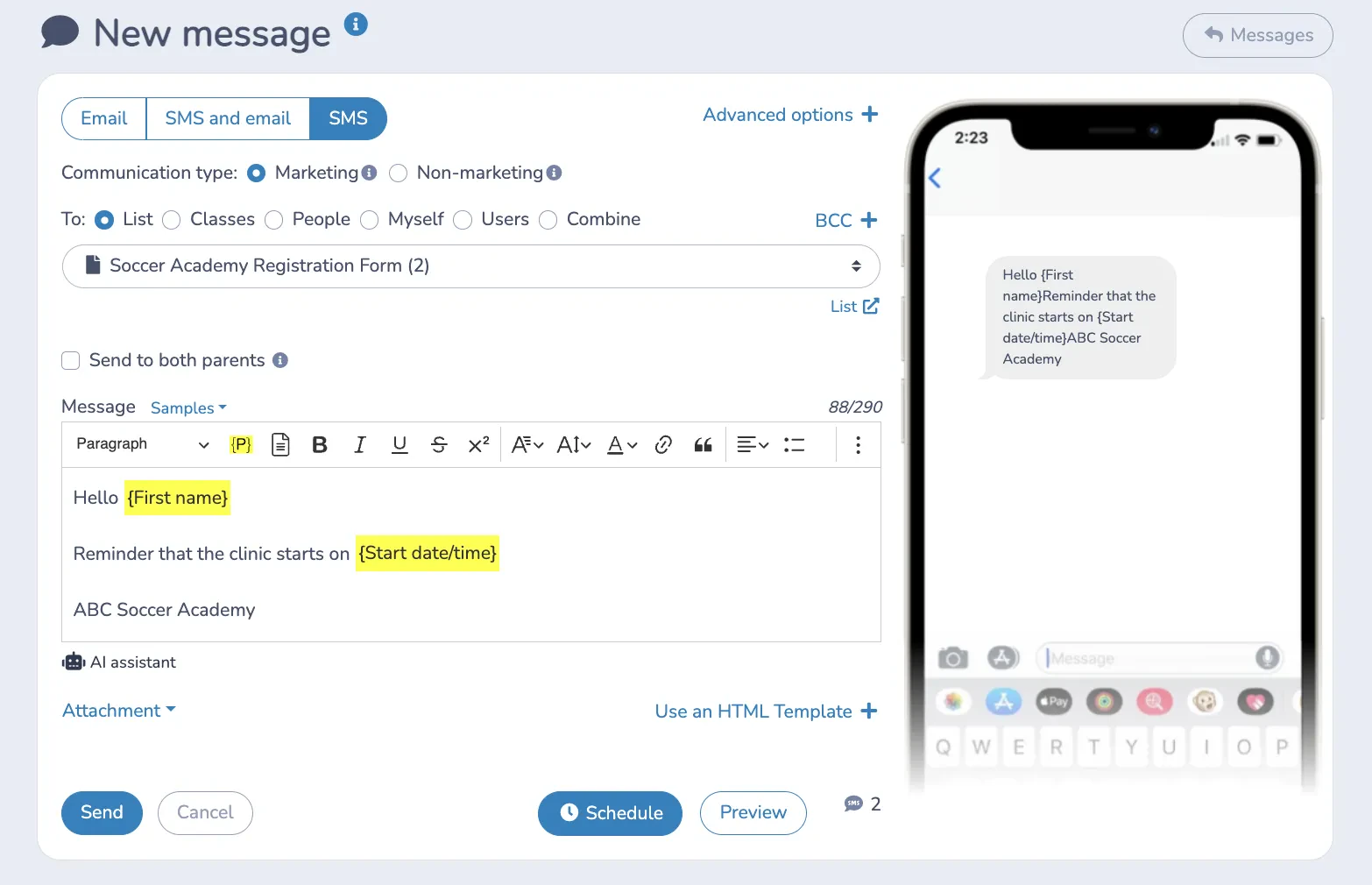Choose Classes as the recipient type
The image size is (1372, 885).
click(172, 220)
